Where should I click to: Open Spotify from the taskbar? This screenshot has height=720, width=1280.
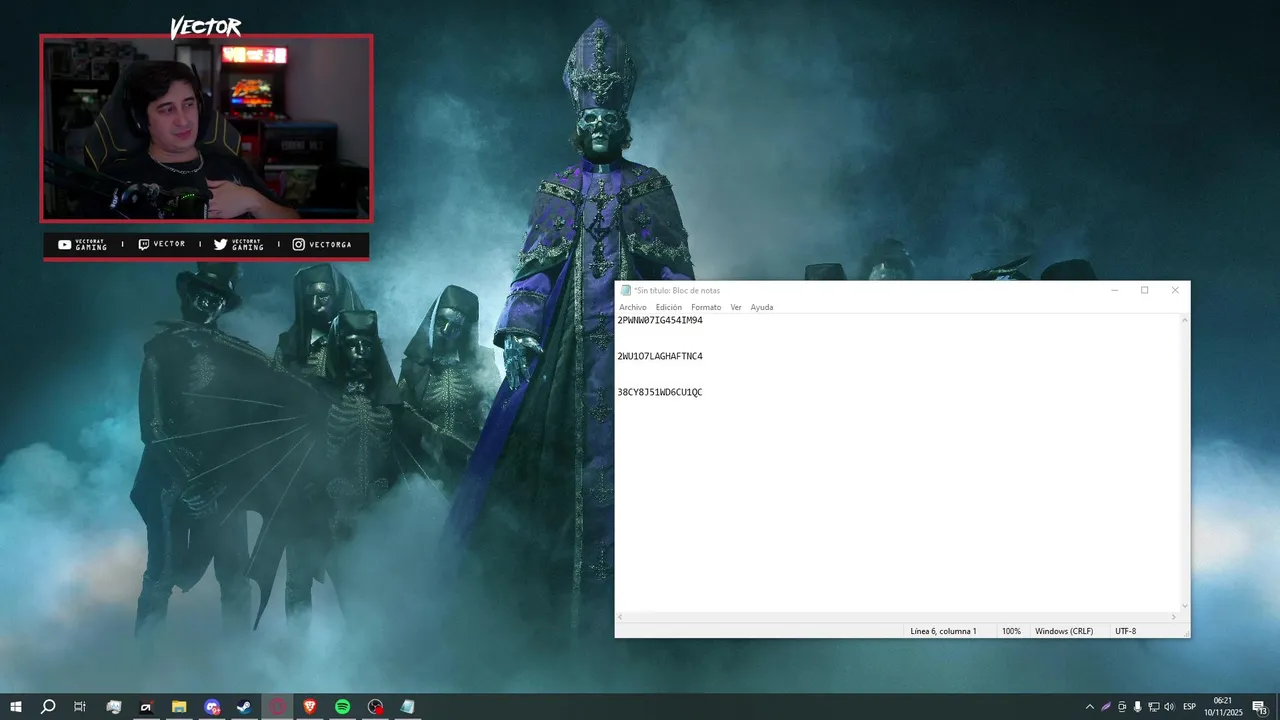tap(342, 707)
